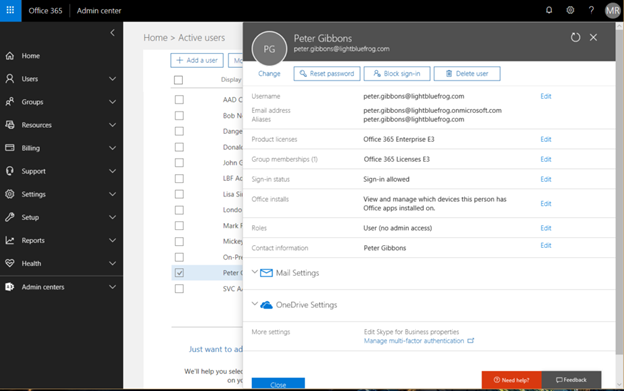Expand the Users menu chevron

113,79
